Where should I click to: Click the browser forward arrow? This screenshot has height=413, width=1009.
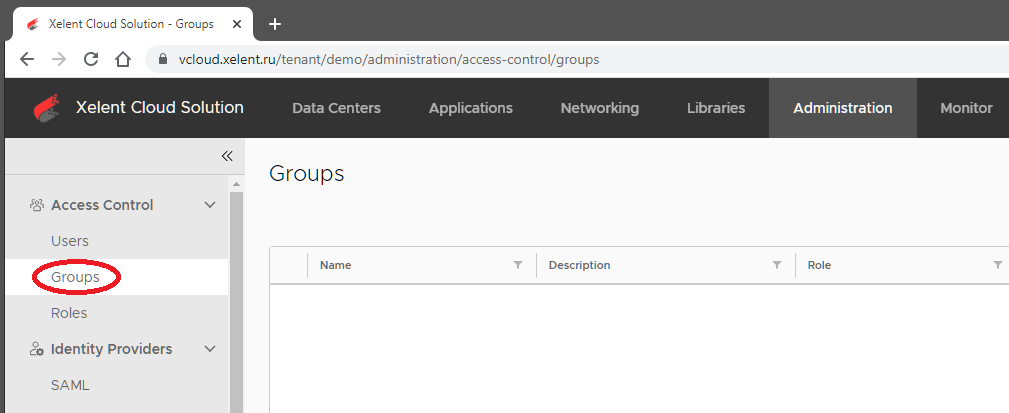click(x=59, y=60)
